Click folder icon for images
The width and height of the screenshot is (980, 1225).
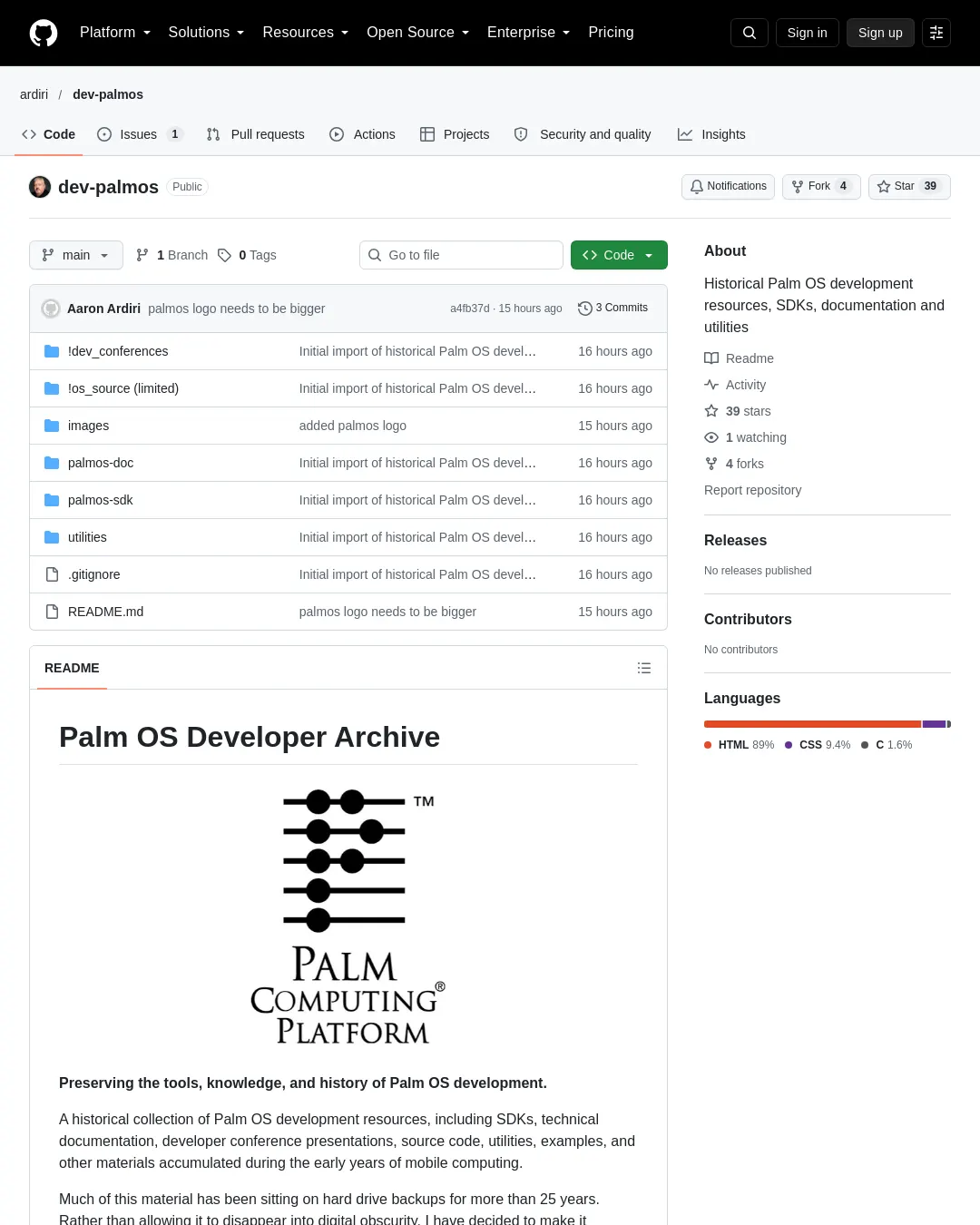52,426
